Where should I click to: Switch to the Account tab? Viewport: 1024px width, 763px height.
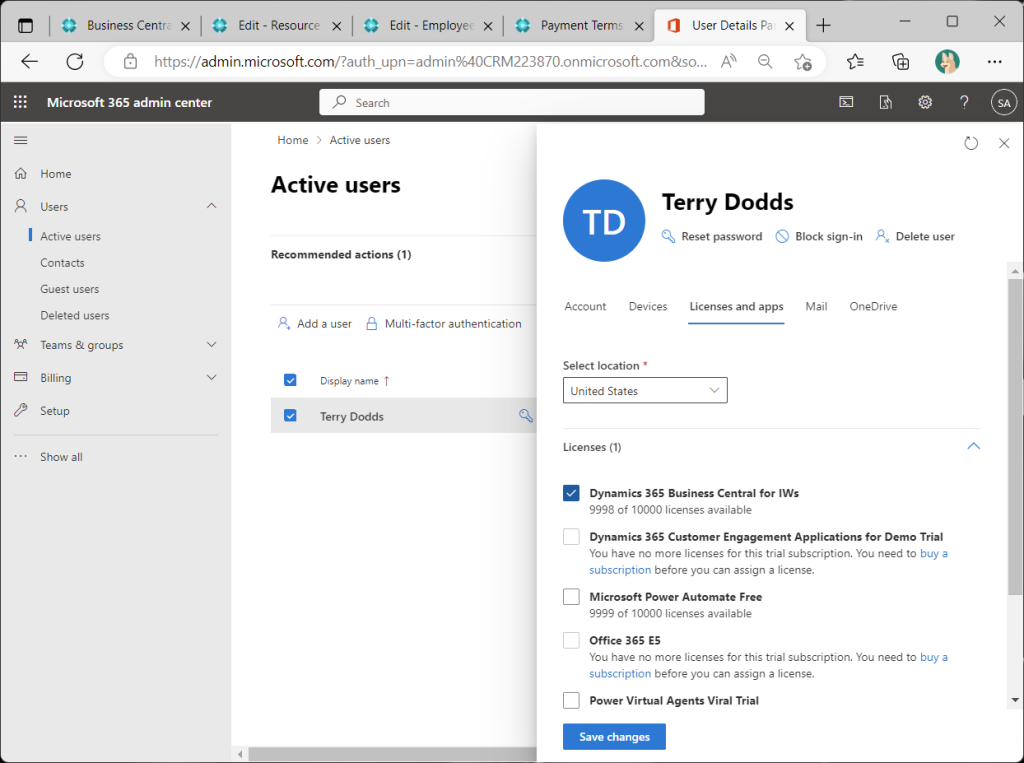pyautogui.click(x=585, y=306)
